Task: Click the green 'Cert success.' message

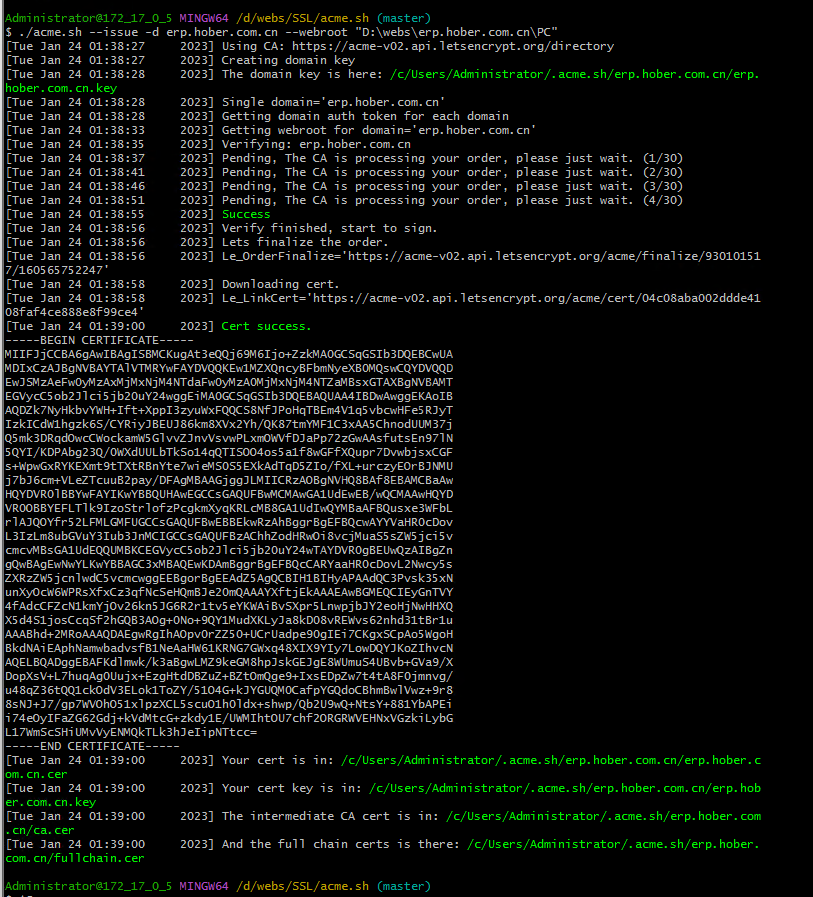Action: coord(267,326)
